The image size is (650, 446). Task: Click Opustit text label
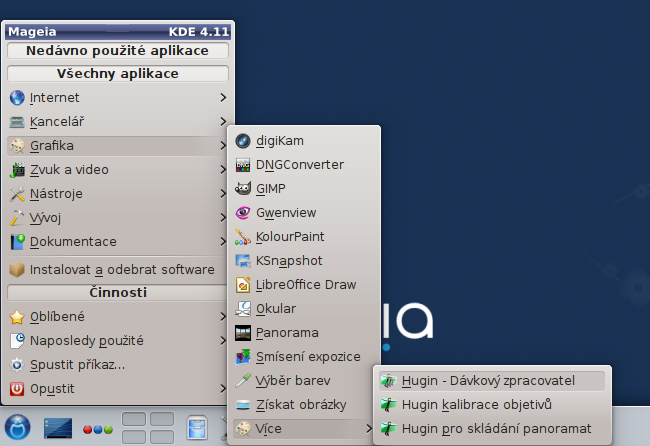[x=52, y=389]
